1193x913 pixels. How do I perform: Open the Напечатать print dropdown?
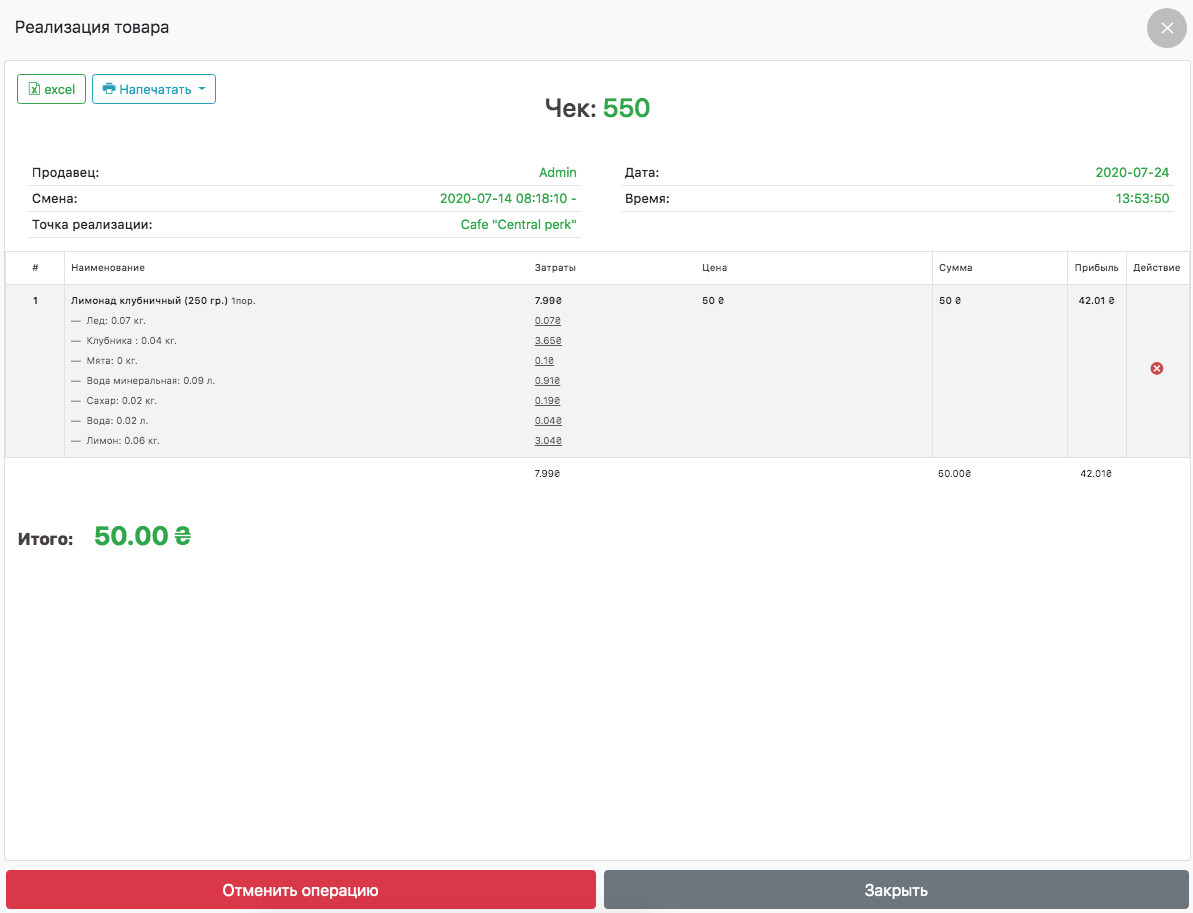pyautogui.click(x=154, y=89)
